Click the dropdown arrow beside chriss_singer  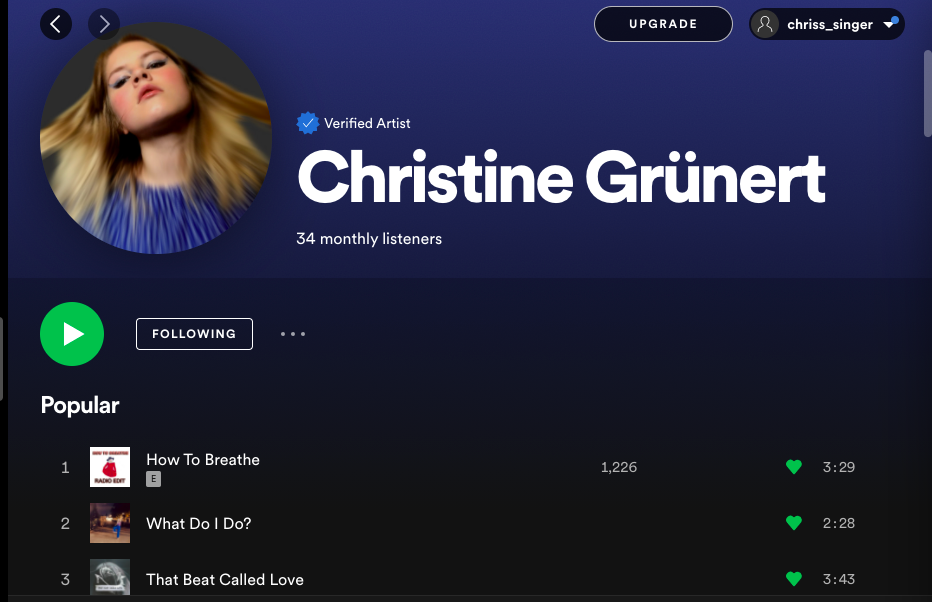pos(889,25)
